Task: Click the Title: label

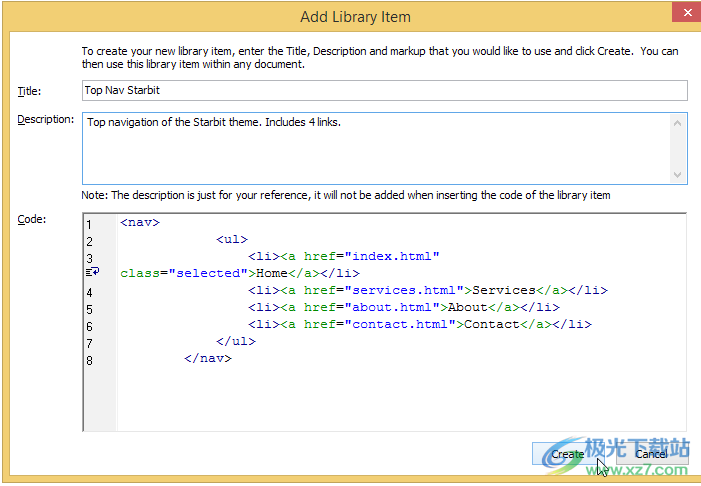Action: click(29, 91)
